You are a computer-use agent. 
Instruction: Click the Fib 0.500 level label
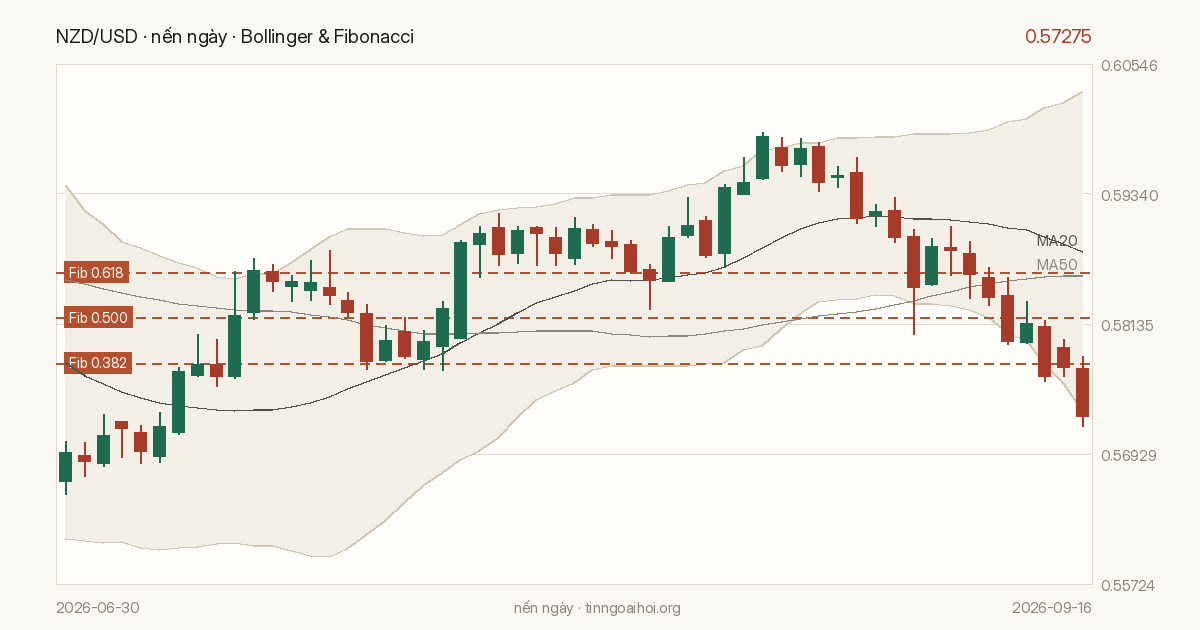[x=96, y=318]
